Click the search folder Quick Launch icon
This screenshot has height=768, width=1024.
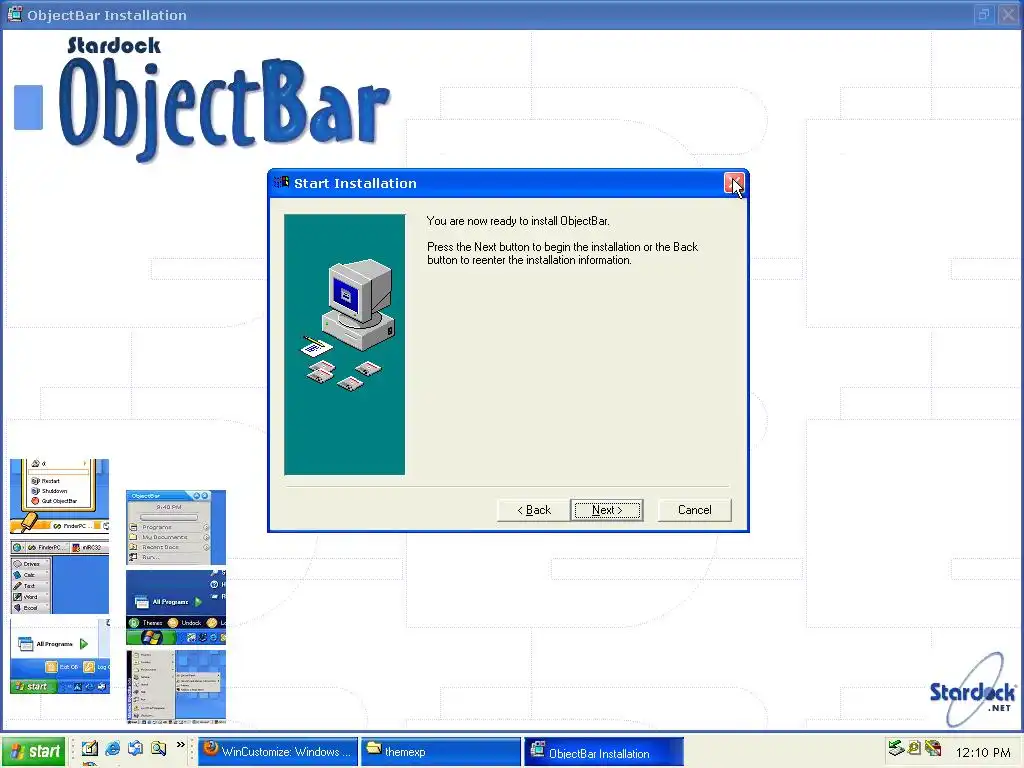pos(158,748)
